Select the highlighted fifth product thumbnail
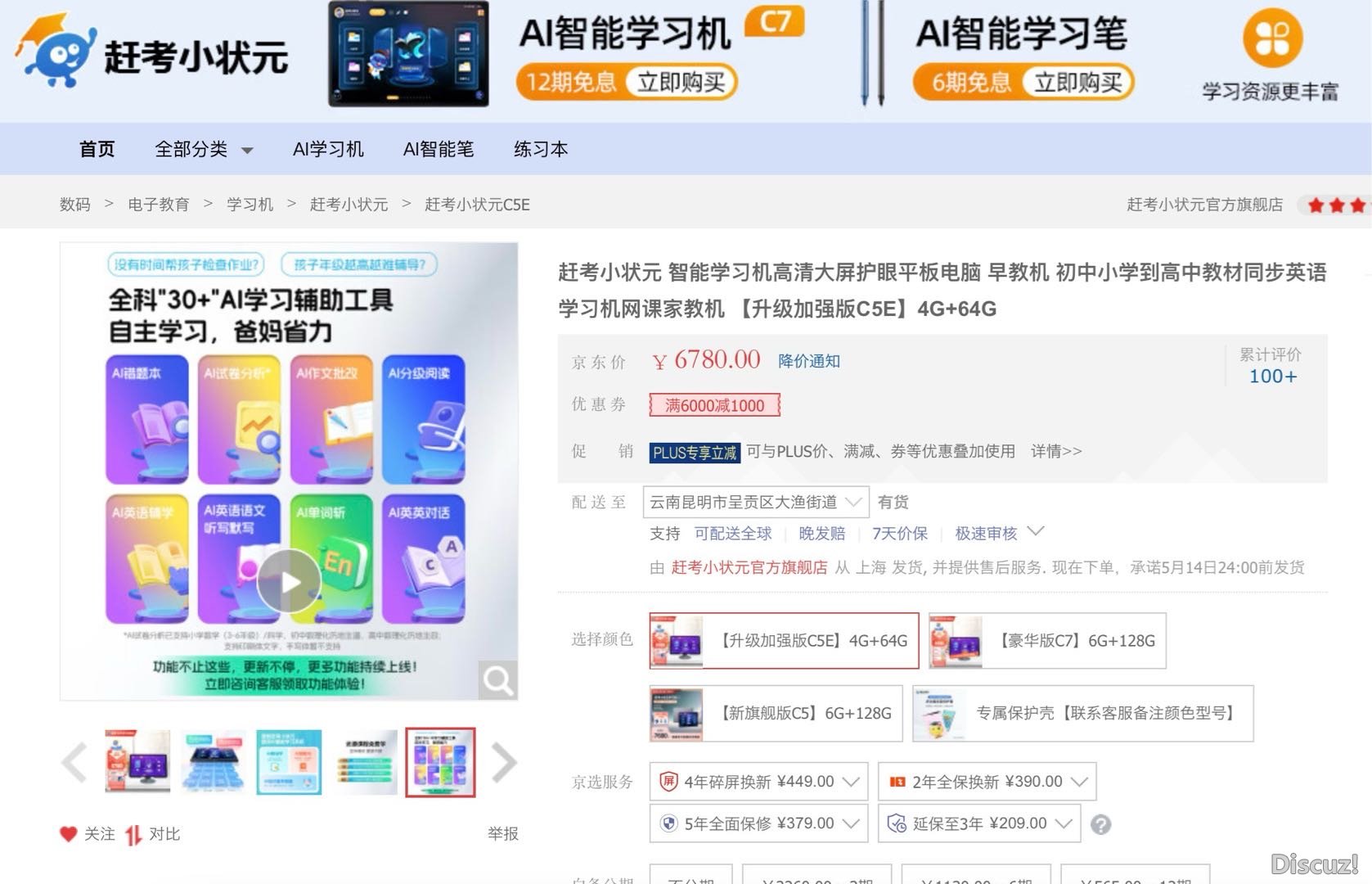Screen dimensions: 1372x884 click(440, 762)
